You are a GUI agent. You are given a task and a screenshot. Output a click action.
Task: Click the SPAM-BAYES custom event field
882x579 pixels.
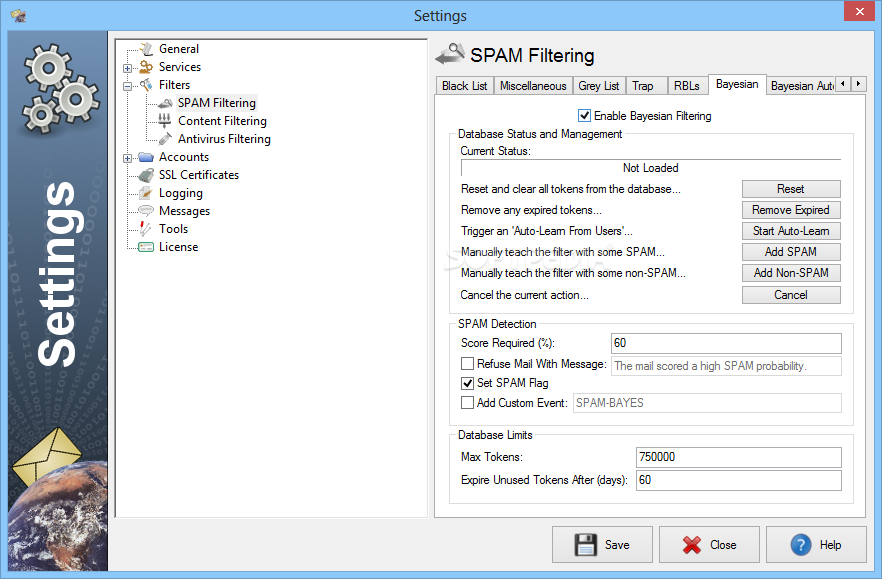pos(707,403)
